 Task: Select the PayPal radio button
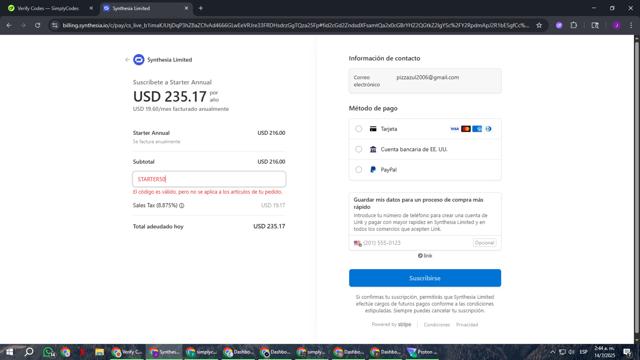point(358,170)
